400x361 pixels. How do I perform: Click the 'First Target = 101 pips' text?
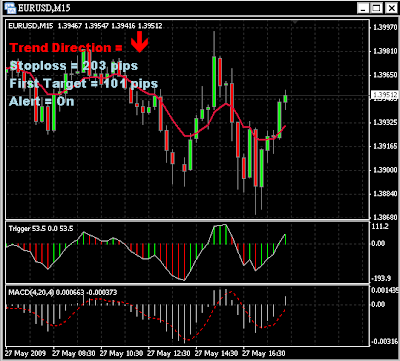coord(84,83)
